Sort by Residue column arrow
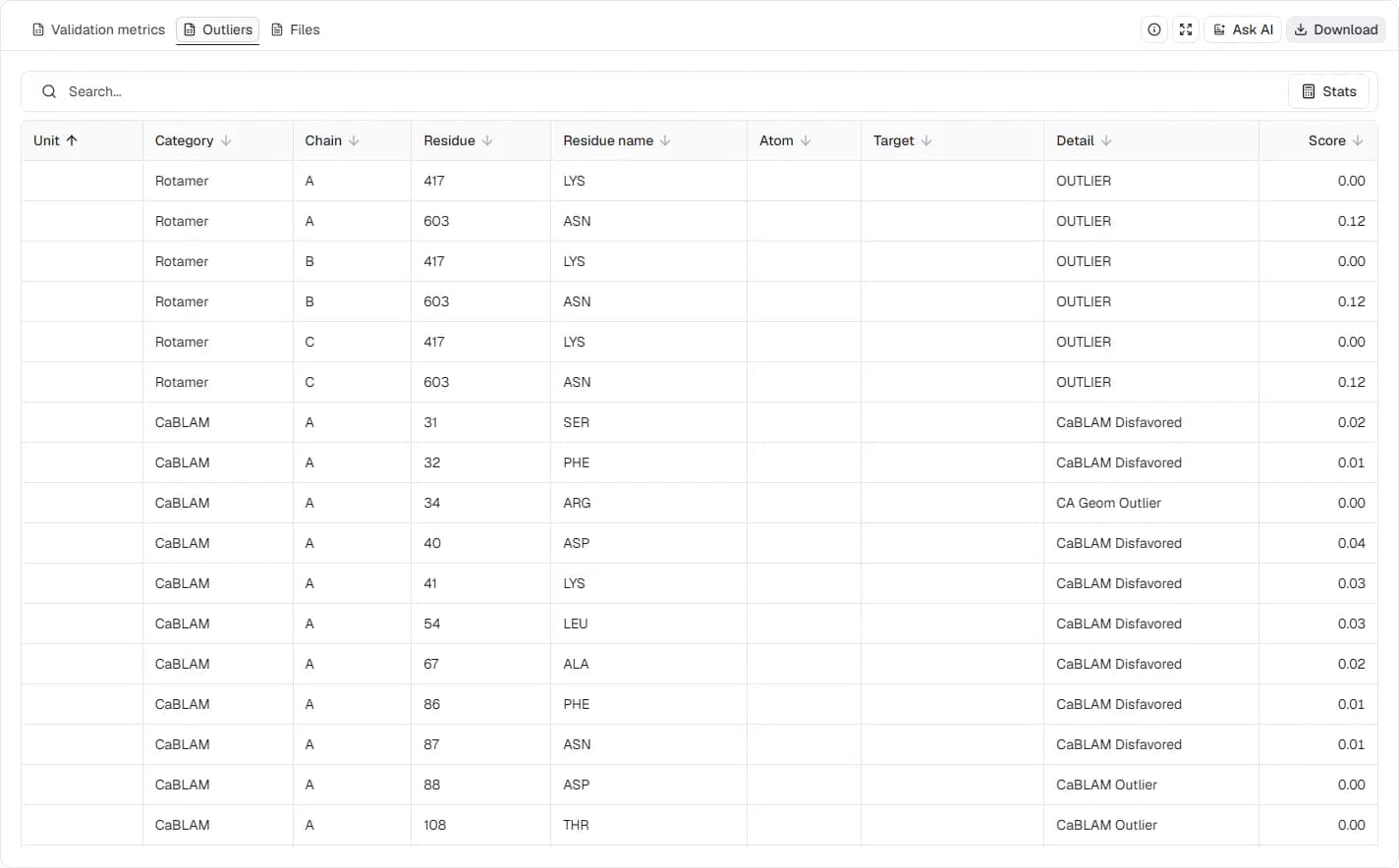1399x868 pixels. pos(487,140)
